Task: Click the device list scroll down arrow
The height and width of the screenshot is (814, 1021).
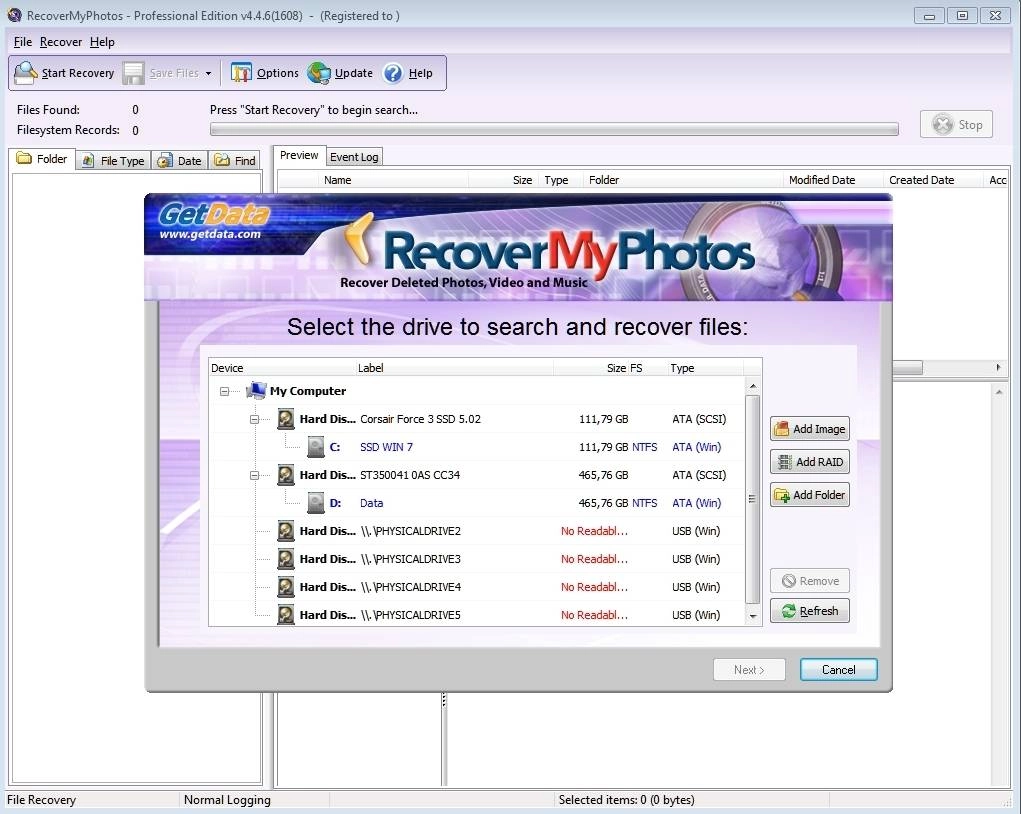Action: click(753, 615)
